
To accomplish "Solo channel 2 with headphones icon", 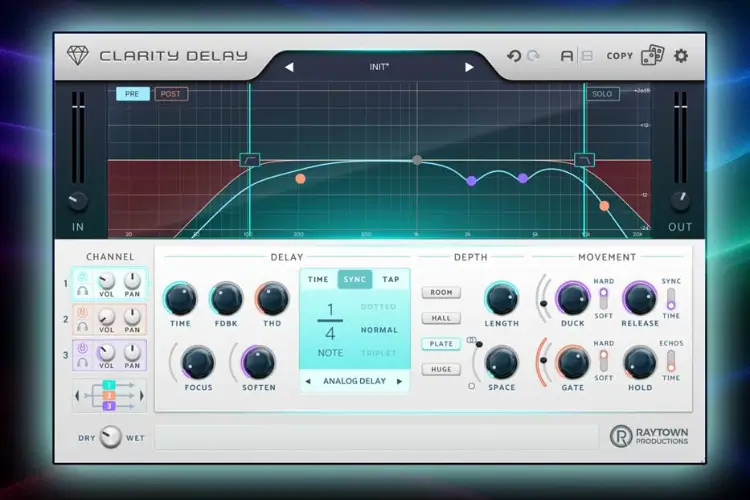I will (x=83, y=326).
